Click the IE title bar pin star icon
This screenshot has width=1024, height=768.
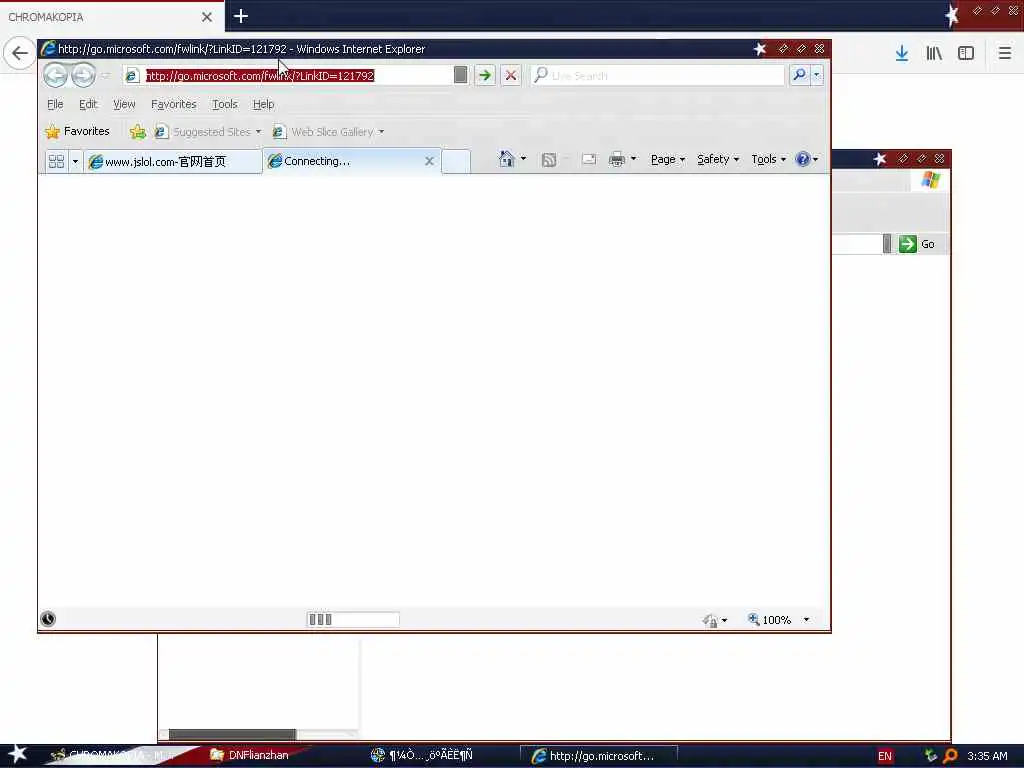pyautogui.click(x=760, y=48)
